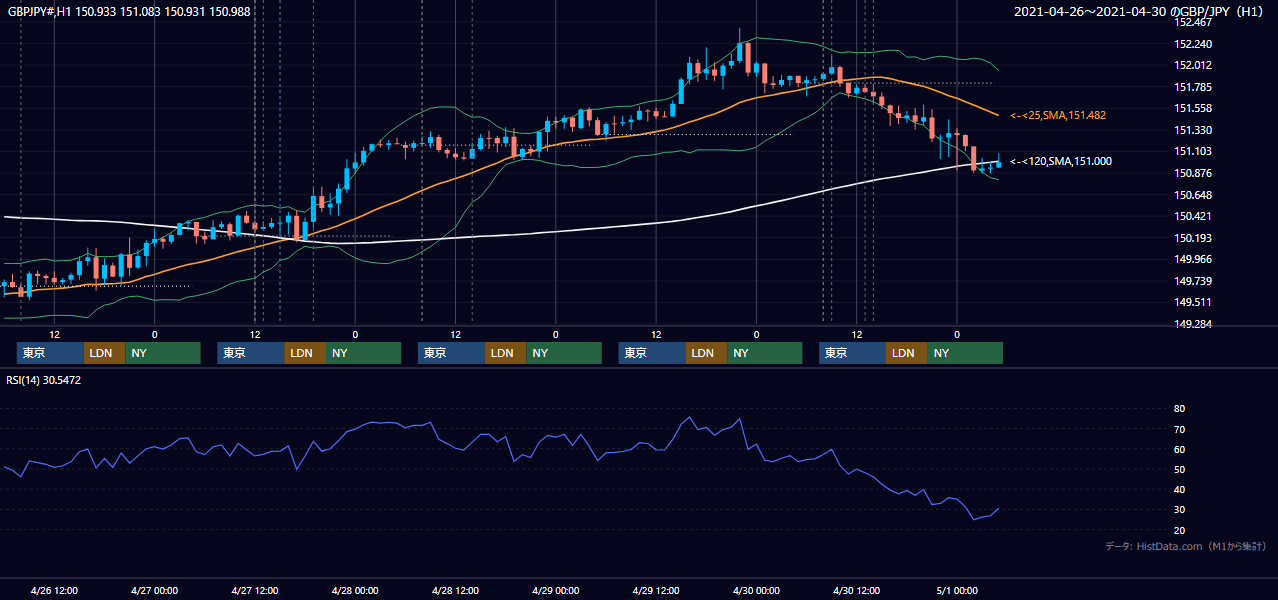Select the 120 SMA 151.000 label
Image resolution: width=1278 pixels, height=600 pixels.
point(1061,161)
